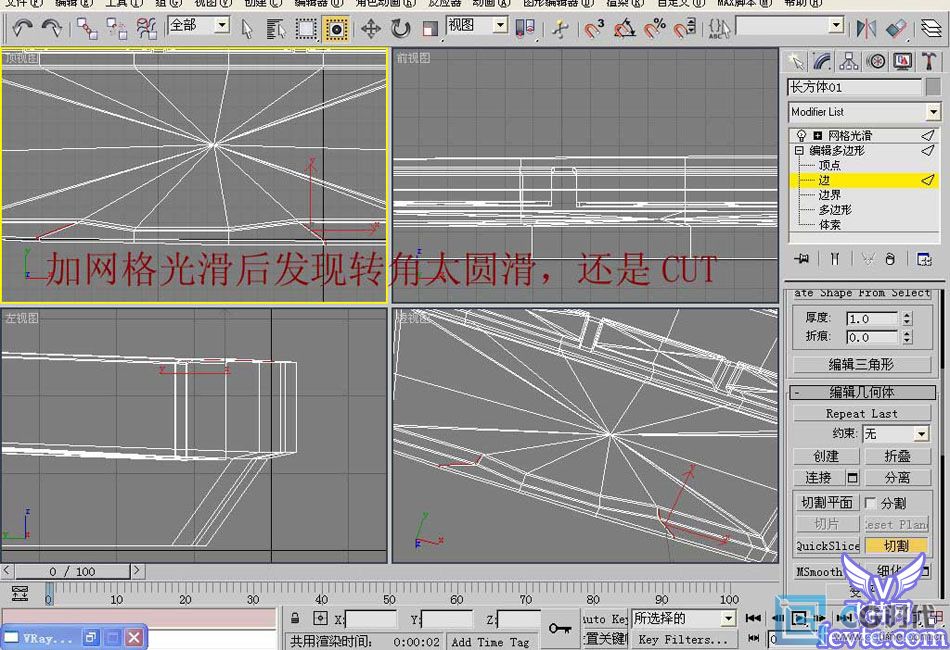
Task: Toggle Percent Snap in the toolbar
Action: tap(654, 28)
